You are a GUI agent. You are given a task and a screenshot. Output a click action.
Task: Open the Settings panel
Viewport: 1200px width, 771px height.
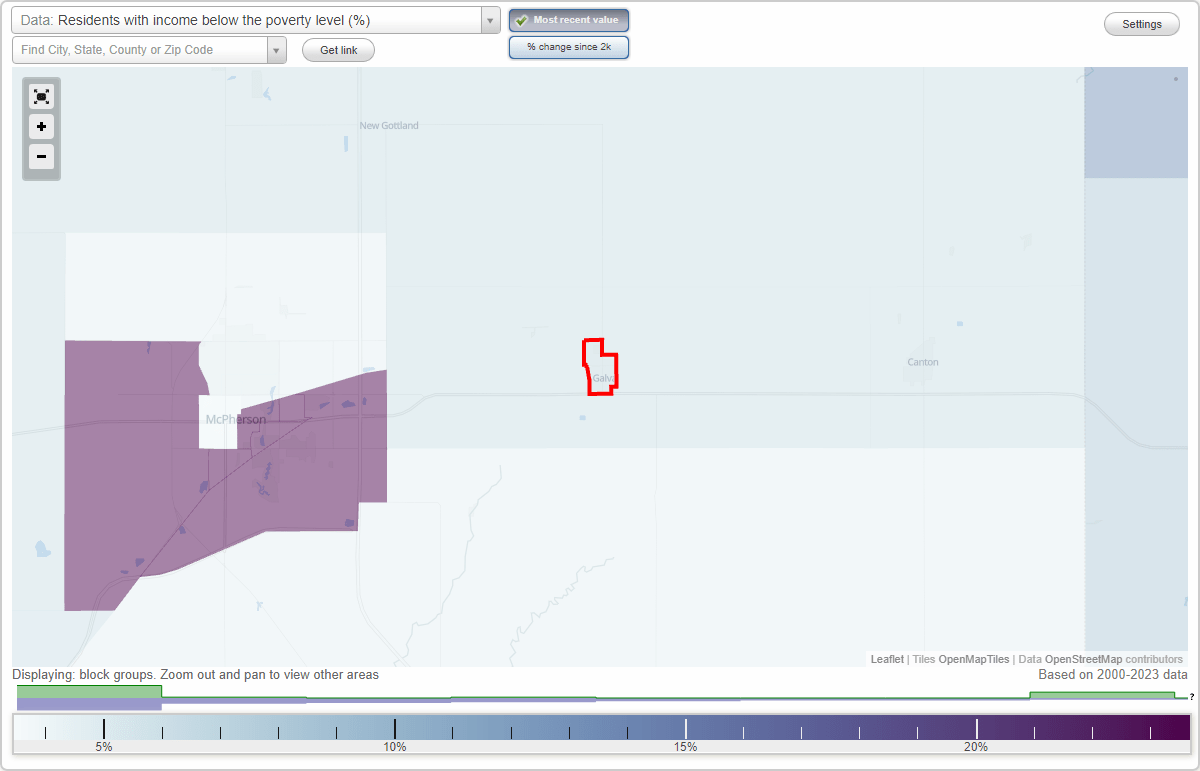[1141, 23]
